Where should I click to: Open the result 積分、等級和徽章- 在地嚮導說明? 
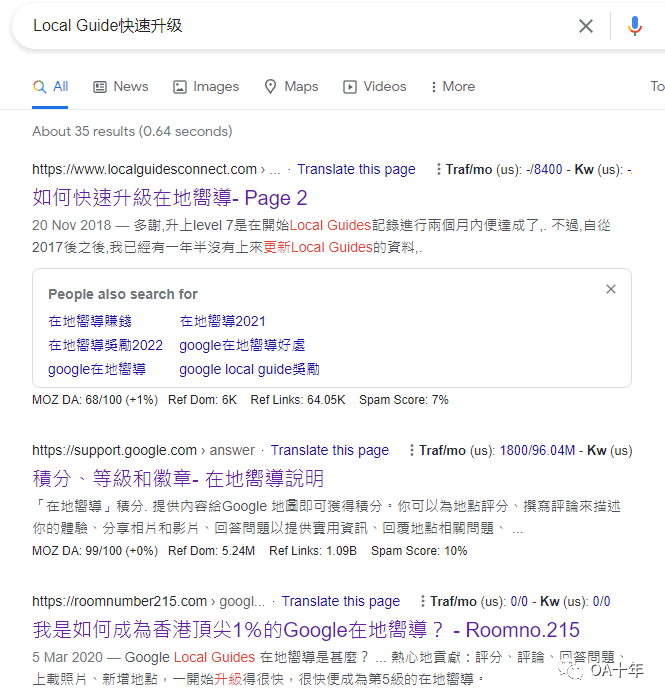tap(178, 479)
